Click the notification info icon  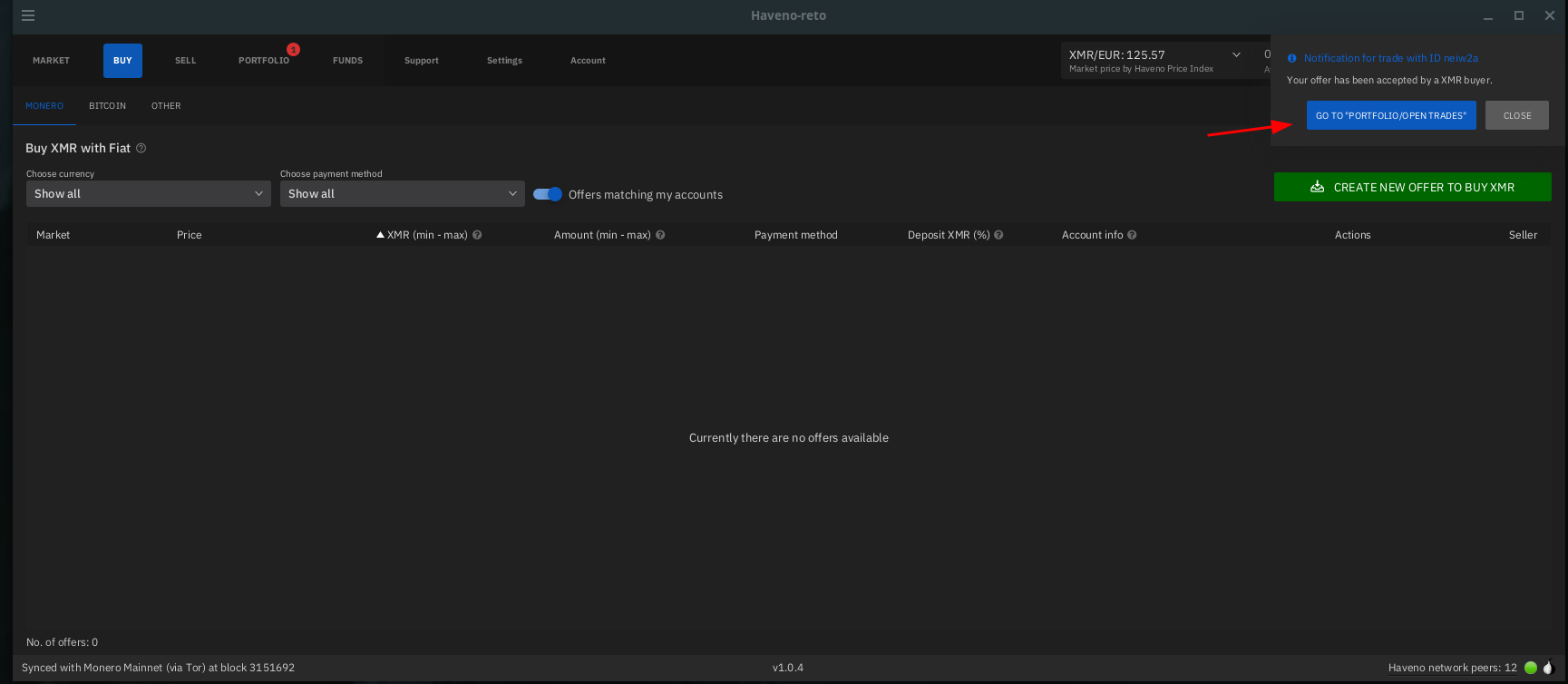(1292, 58)
